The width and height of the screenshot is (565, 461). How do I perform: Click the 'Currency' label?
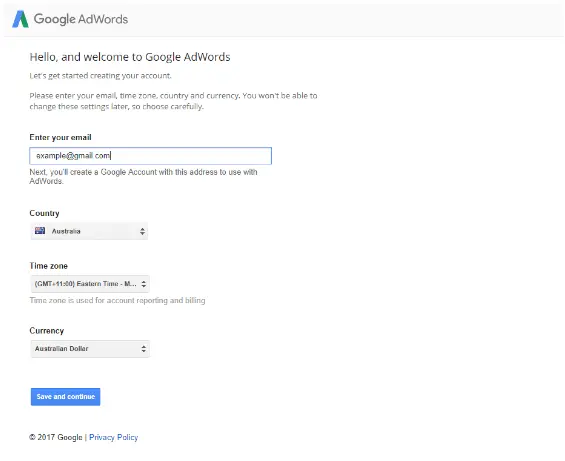pos(46,331)
